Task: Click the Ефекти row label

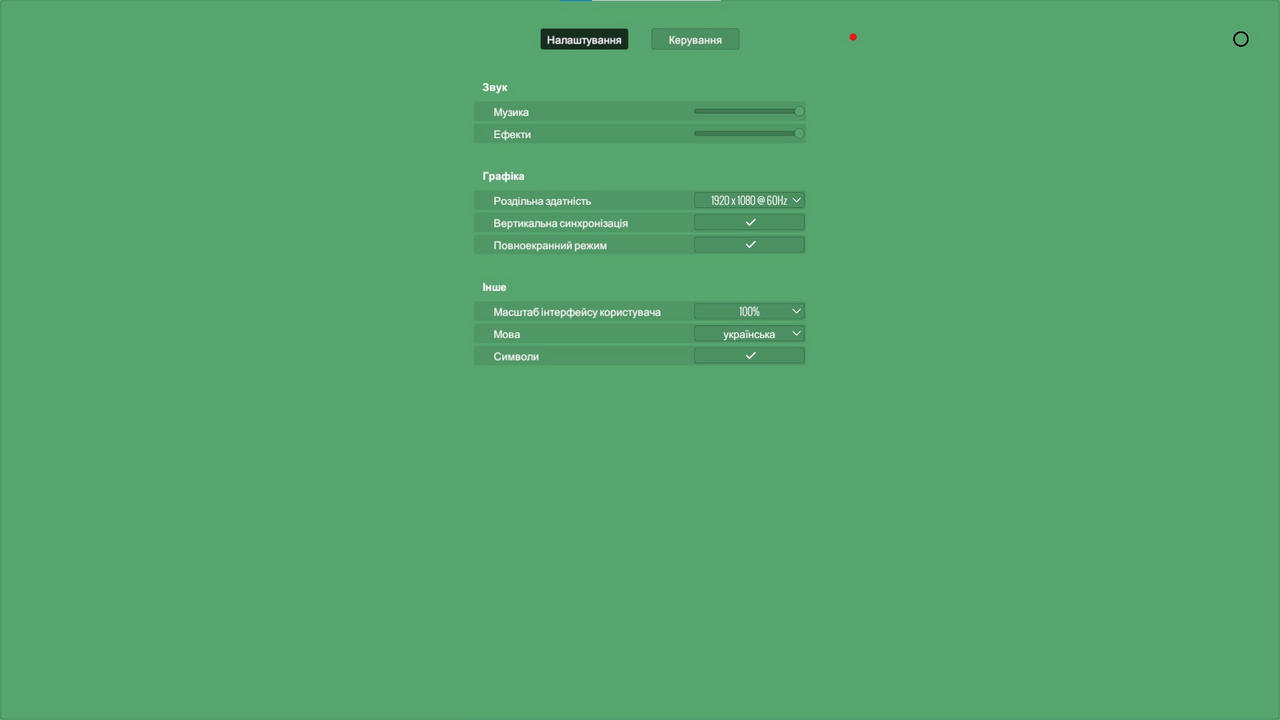Action: 512,134
